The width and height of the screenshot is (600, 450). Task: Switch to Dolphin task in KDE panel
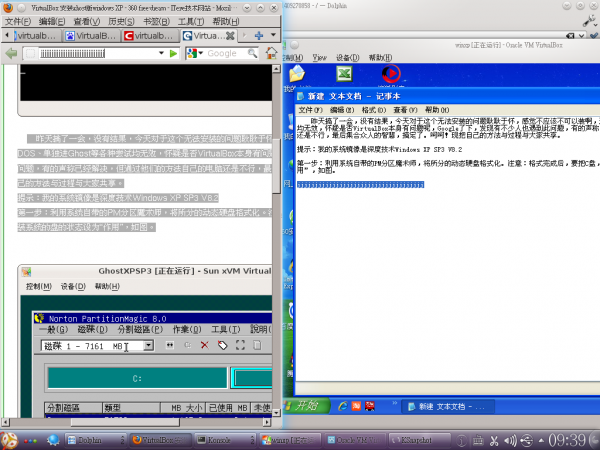coord(95,440)
